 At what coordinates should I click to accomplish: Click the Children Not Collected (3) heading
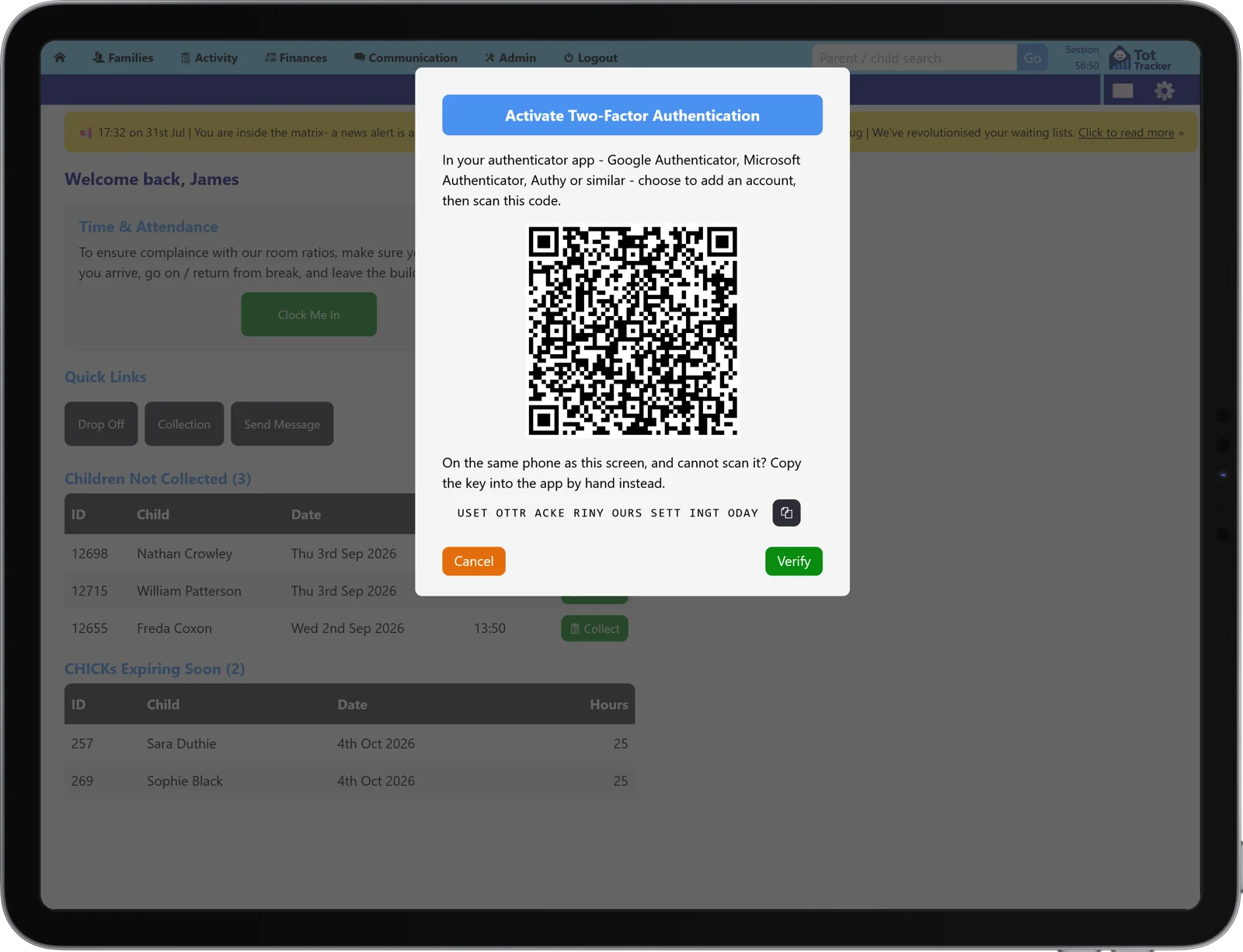pos(158,479)
